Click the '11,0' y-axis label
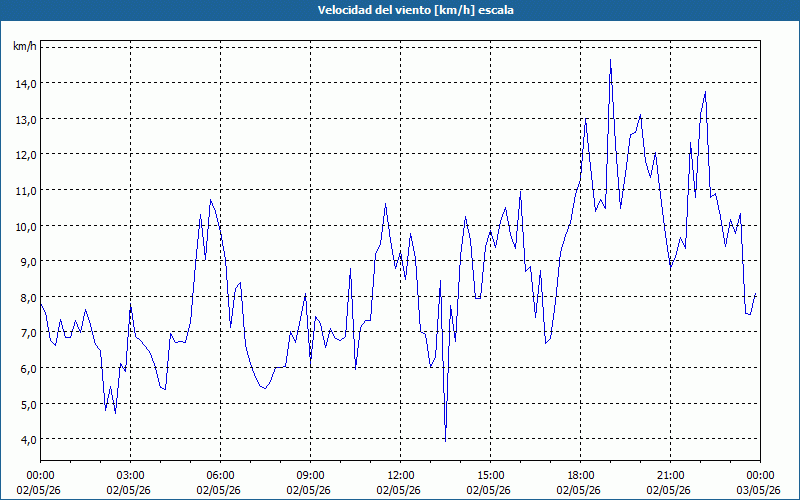800x500 pixels. point(26,191)
